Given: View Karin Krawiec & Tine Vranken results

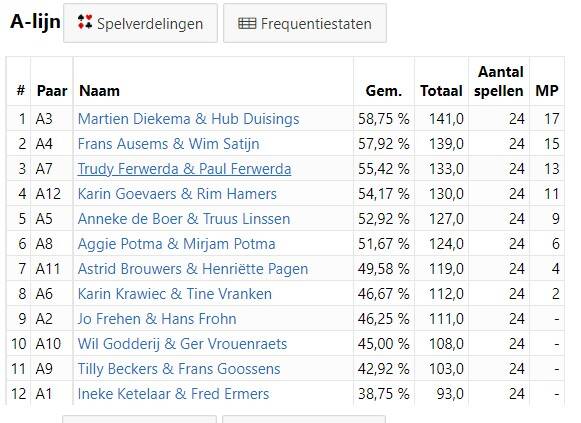Looking at the screenshot, I should pos(175,294).
